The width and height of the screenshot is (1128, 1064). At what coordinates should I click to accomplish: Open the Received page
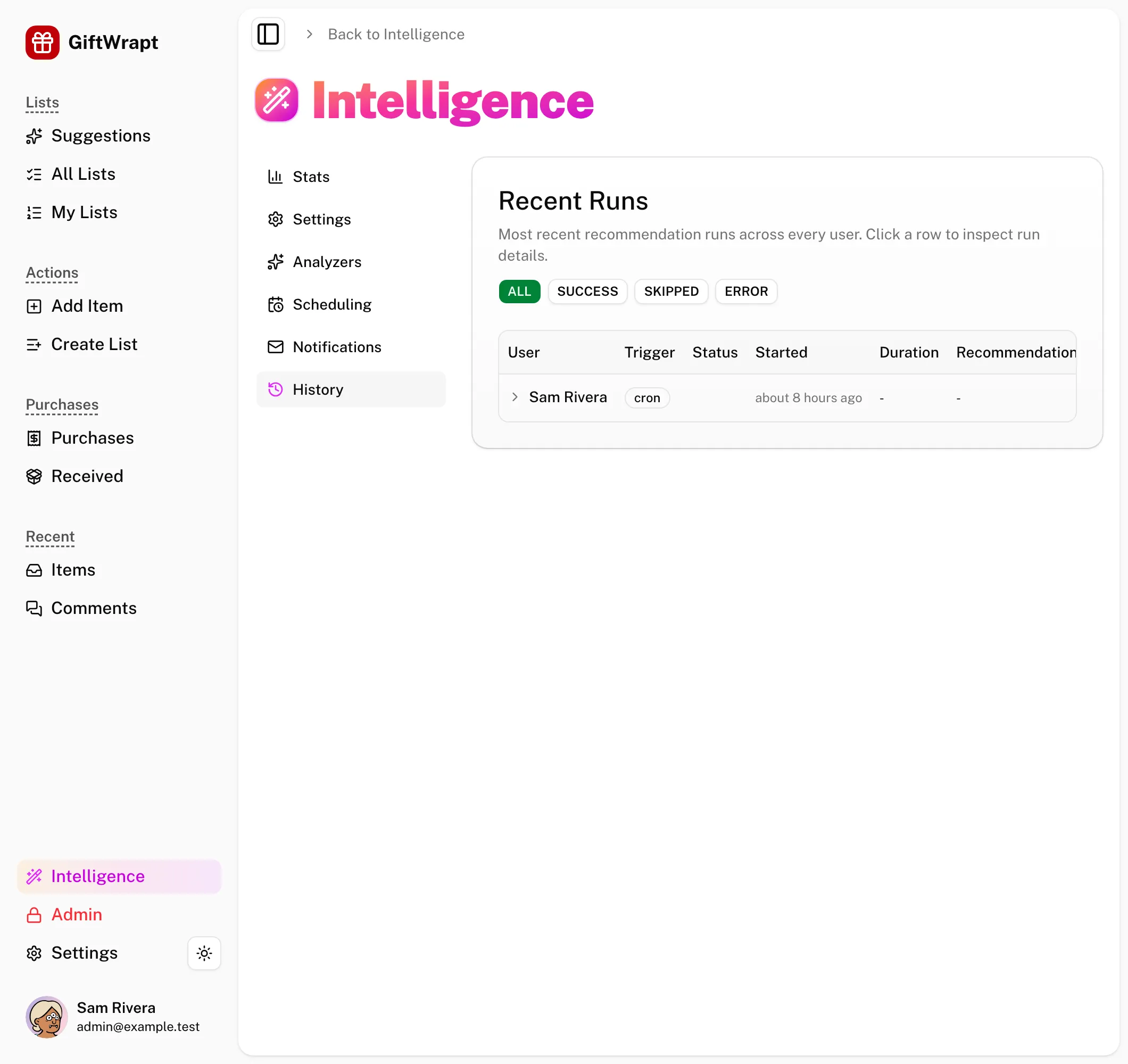[119, 476]
